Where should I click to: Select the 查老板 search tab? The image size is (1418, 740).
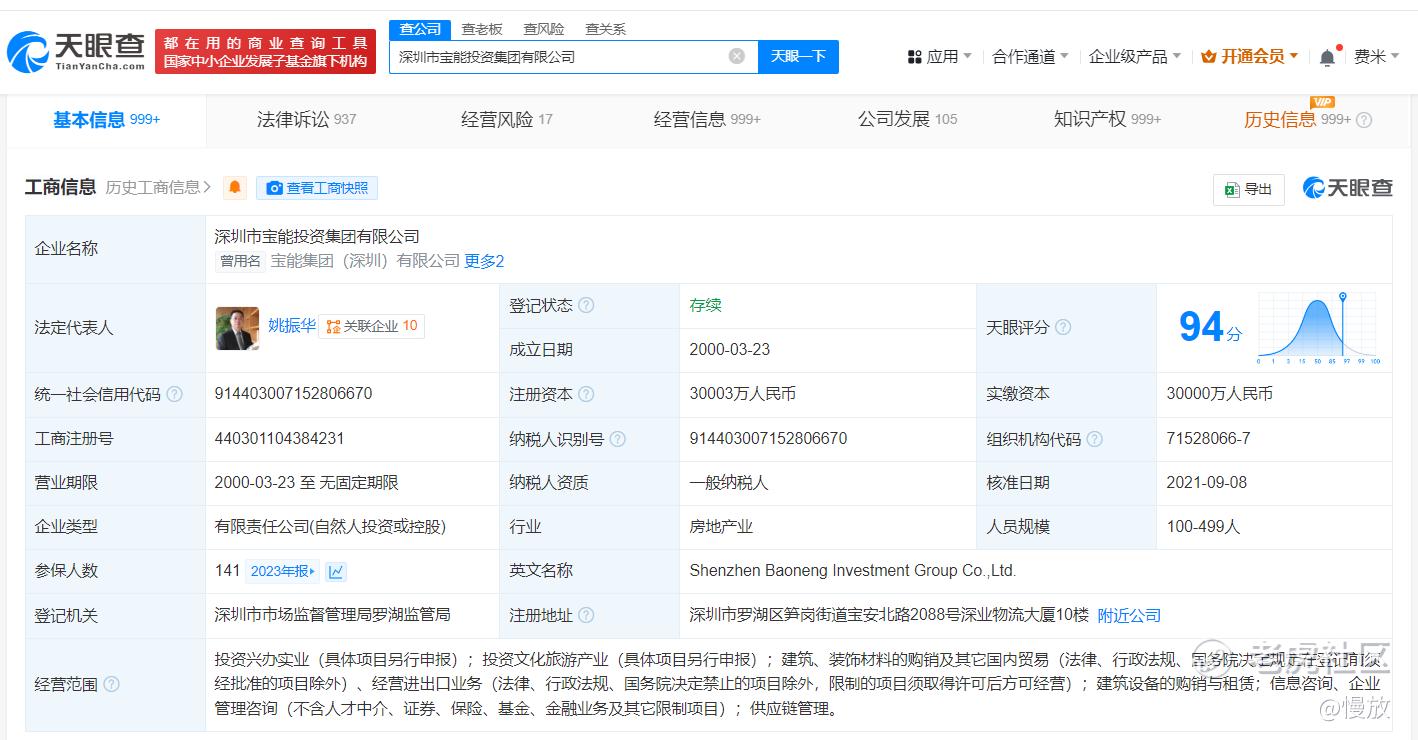click(x=482, y=29)
